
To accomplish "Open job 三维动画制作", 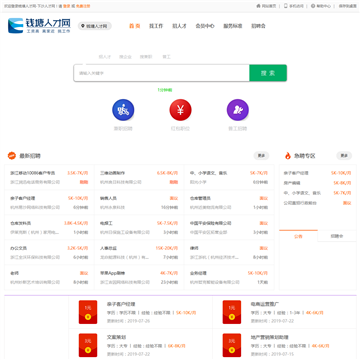I will click(113, 173).
